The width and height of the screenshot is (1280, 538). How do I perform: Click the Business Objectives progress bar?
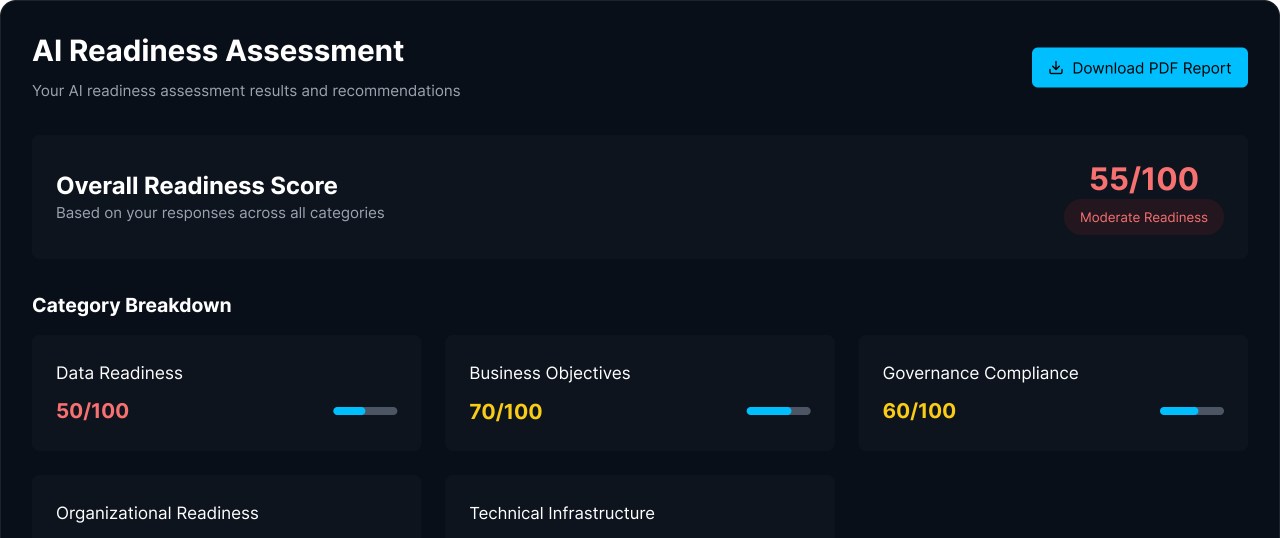779,411
